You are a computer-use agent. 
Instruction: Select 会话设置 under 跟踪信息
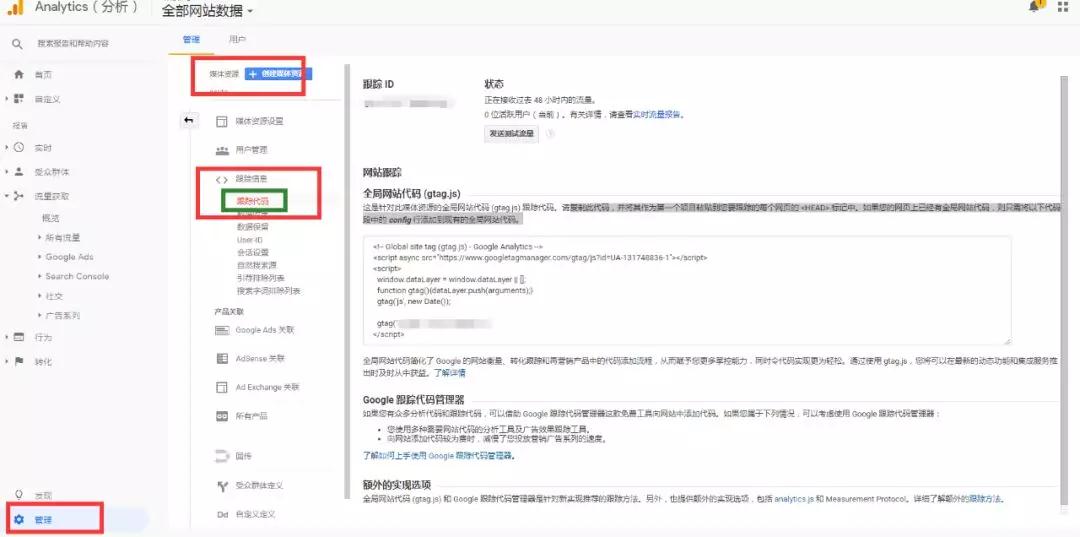253,252
